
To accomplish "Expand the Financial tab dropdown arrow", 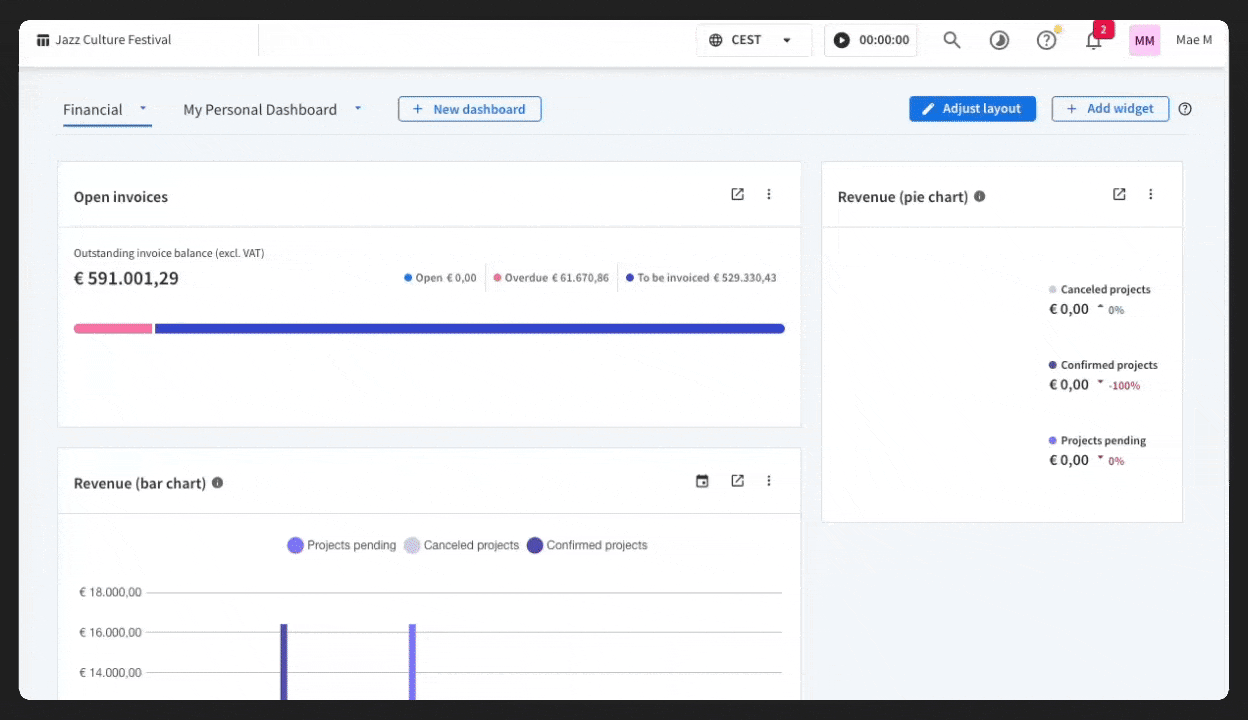I will pos(143,108).
